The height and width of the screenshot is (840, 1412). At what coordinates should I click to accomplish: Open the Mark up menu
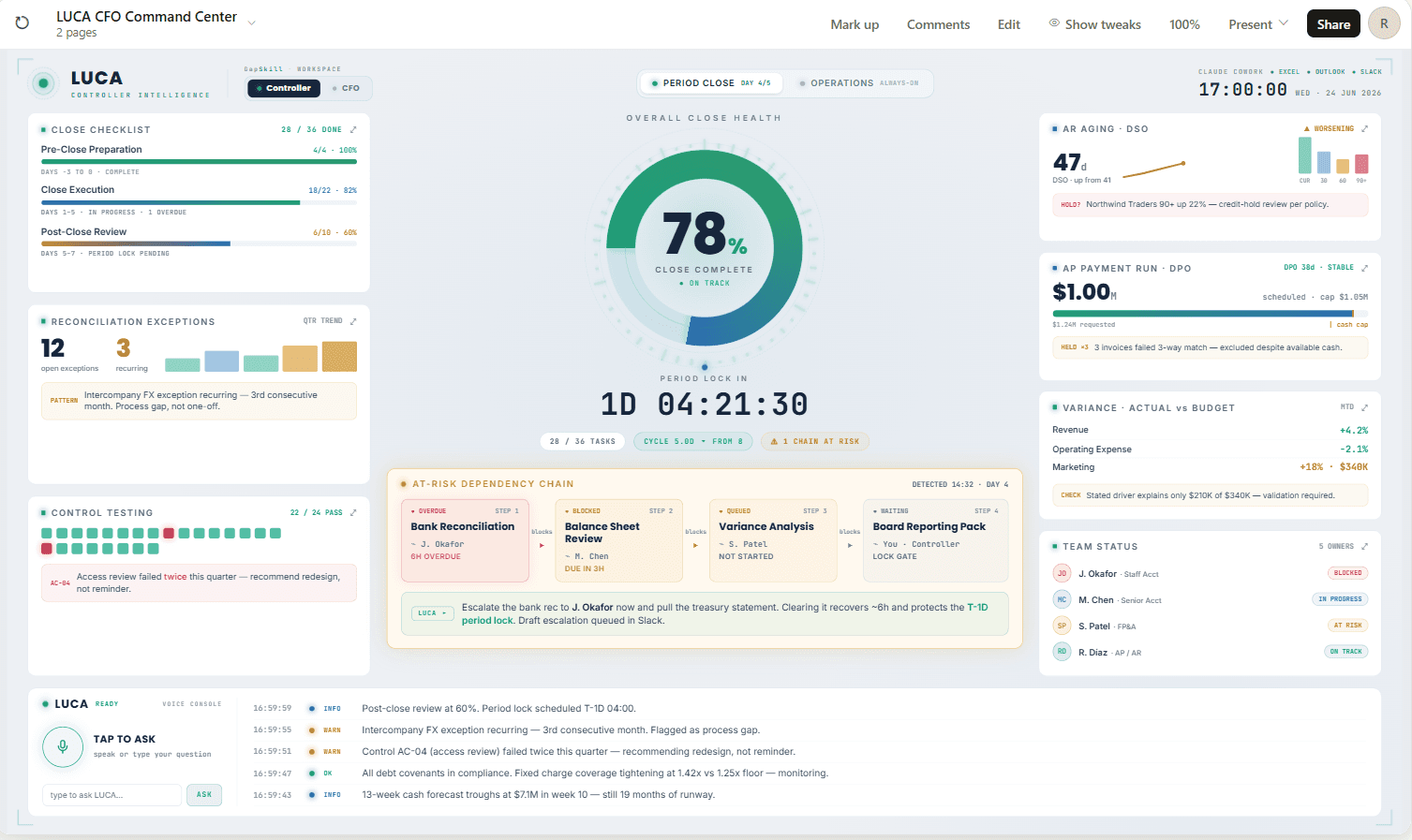point(855,24)
